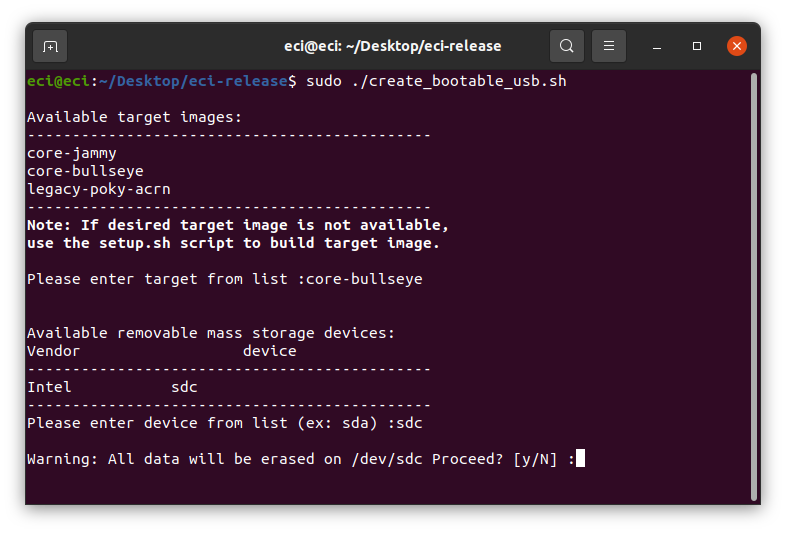The width and height of the screenshot is (786, 533).
Task: Click the entered target core-bullseye
Action: pos(364,279)
